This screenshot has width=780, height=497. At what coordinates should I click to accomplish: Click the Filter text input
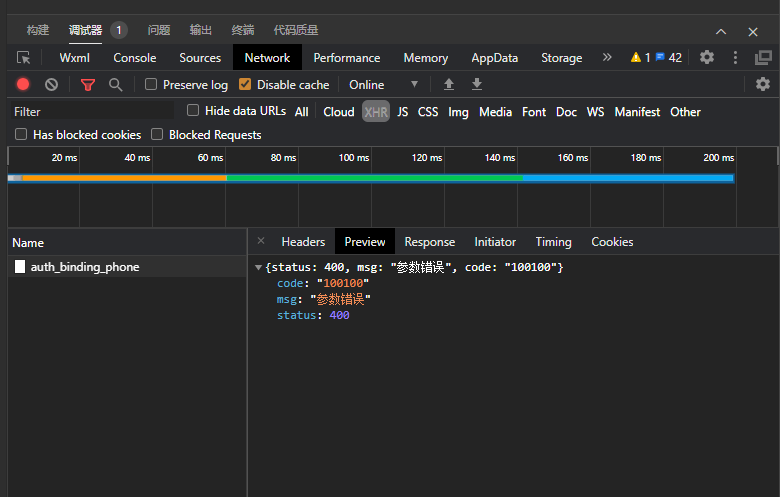coord(92,111)
